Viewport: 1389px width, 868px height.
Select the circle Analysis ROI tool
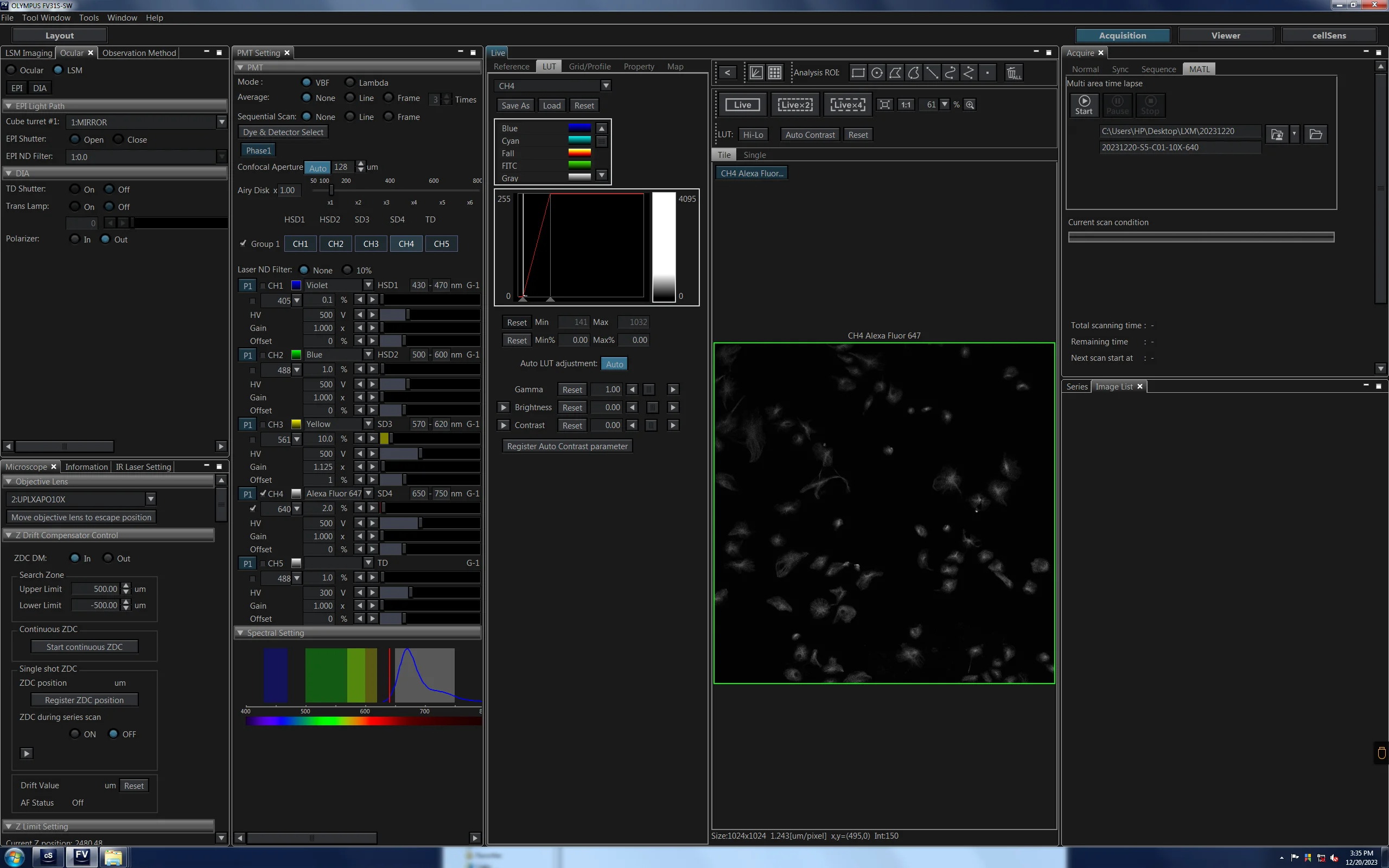click(876, 73)
